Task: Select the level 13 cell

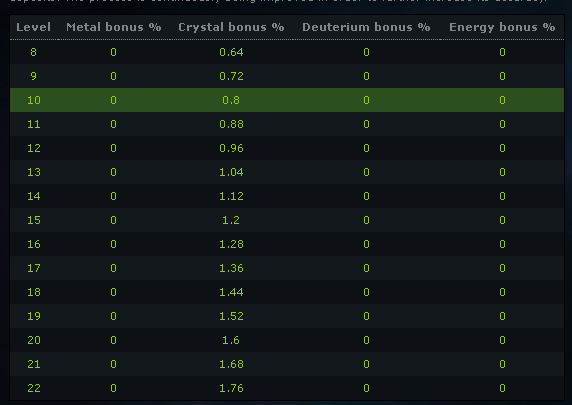Action: (34, 172)
